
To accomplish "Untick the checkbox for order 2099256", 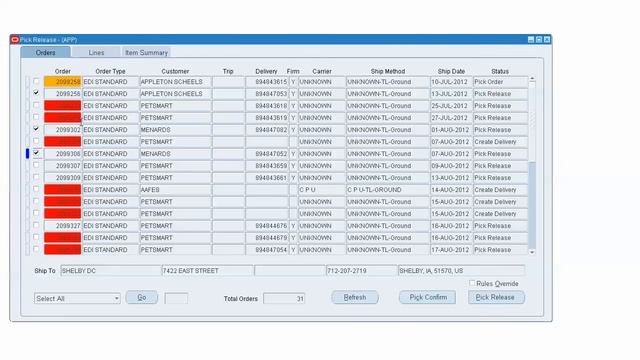I will point(36,93).
